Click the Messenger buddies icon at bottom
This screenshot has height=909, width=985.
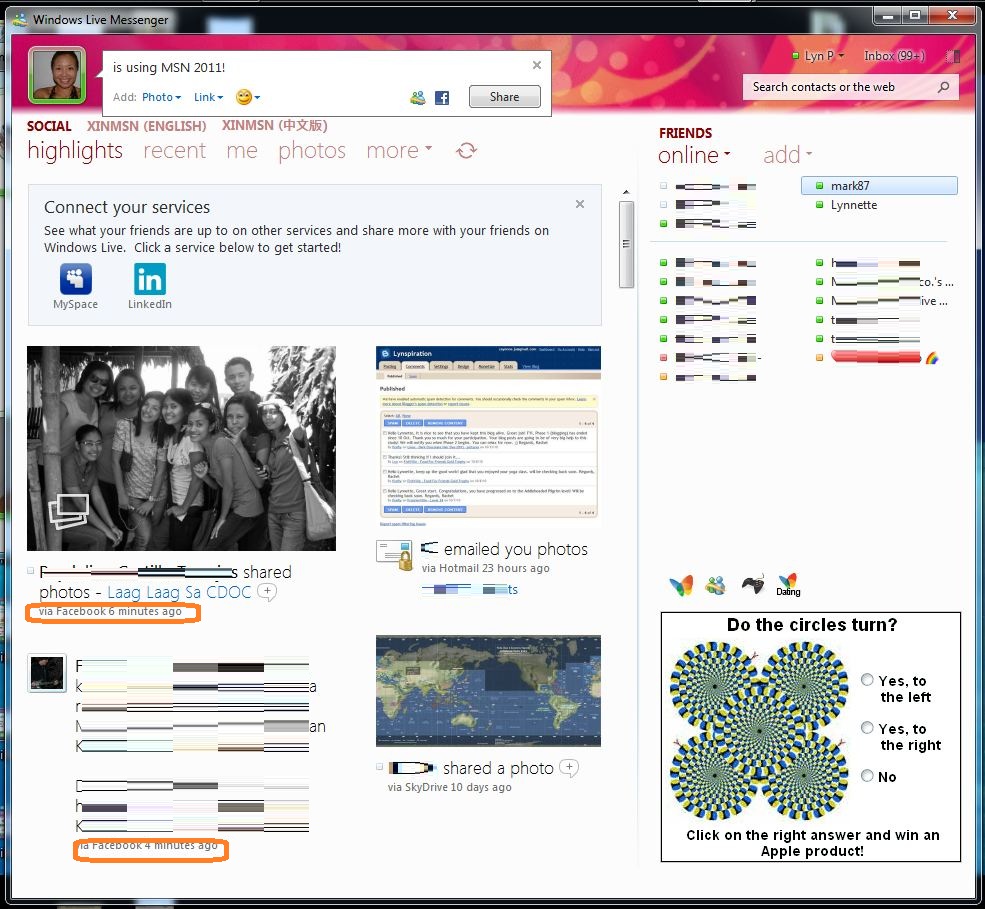click(715, 585)
